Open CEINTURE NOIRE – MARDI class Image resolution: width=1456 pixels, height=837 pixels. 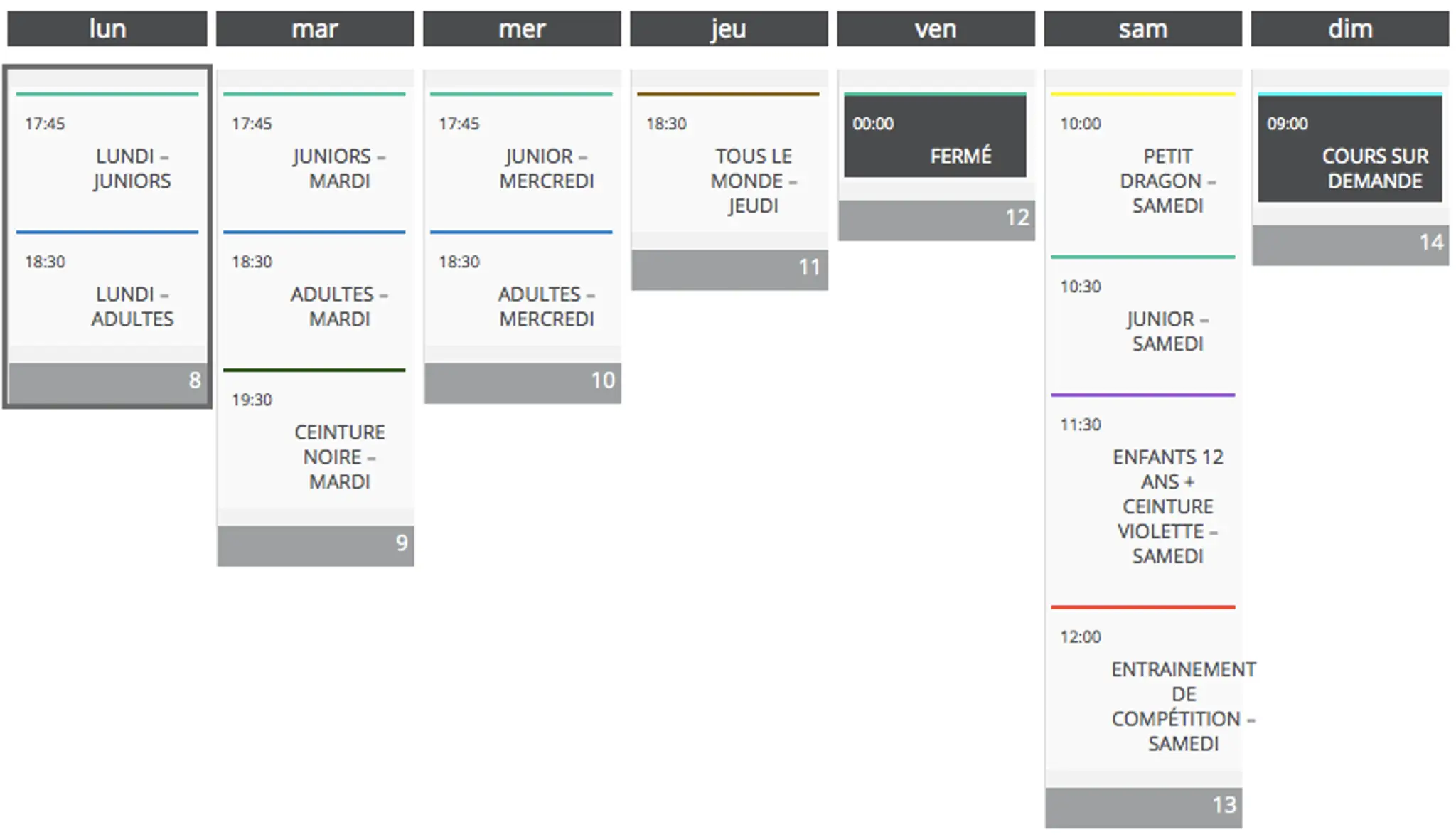(x=339, y=457)
